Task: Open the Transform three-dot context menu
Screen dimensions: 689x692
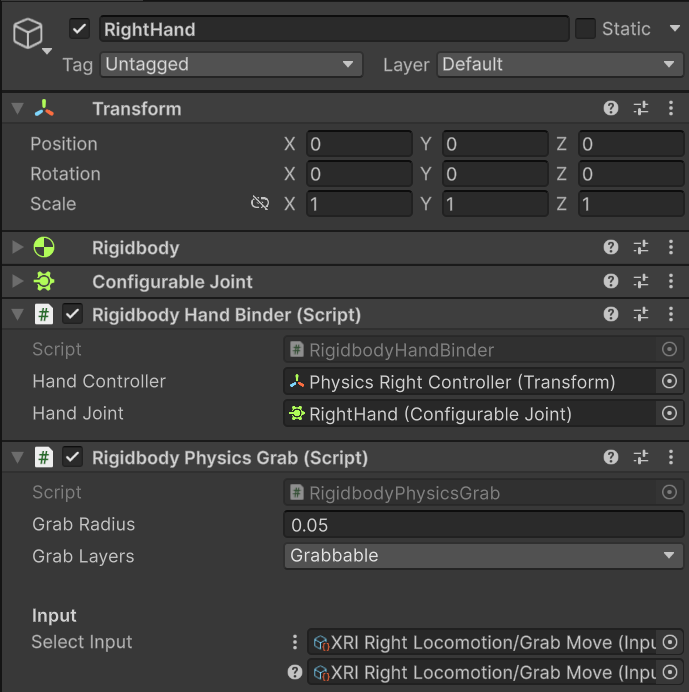Action: (x=671, y=108)
